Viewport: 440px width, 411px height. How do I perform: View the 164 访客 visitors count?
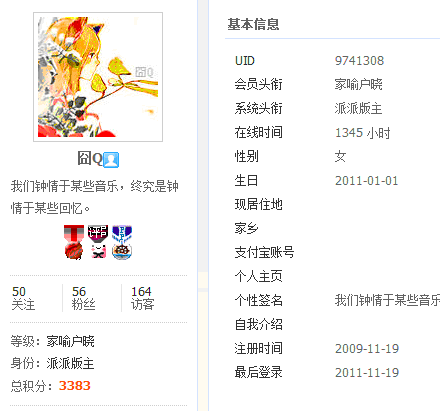(x=142, y=298)
